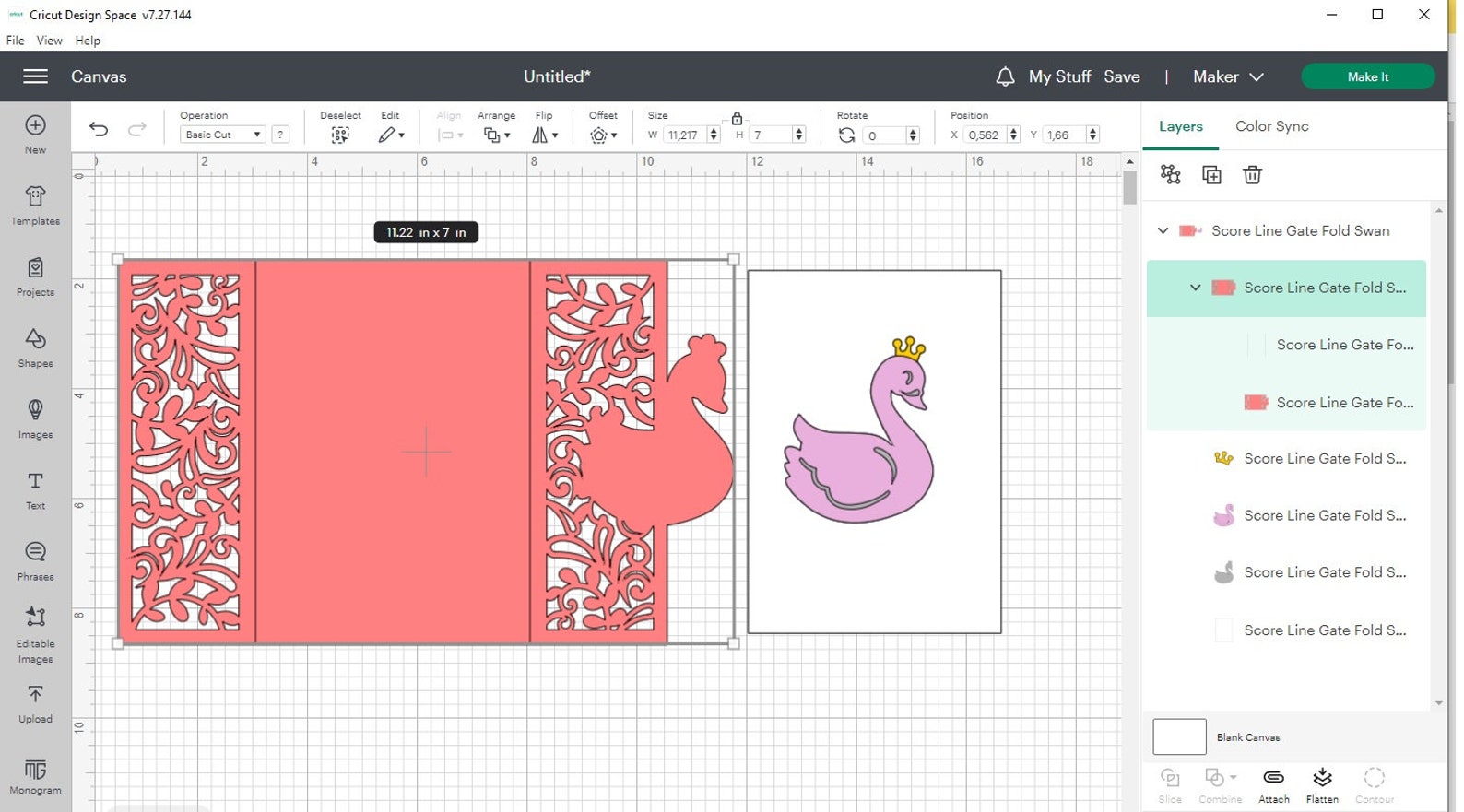Collapse the Score Line Gate Fold Swan group
1464x812 pixels.
click(1163, 231)
